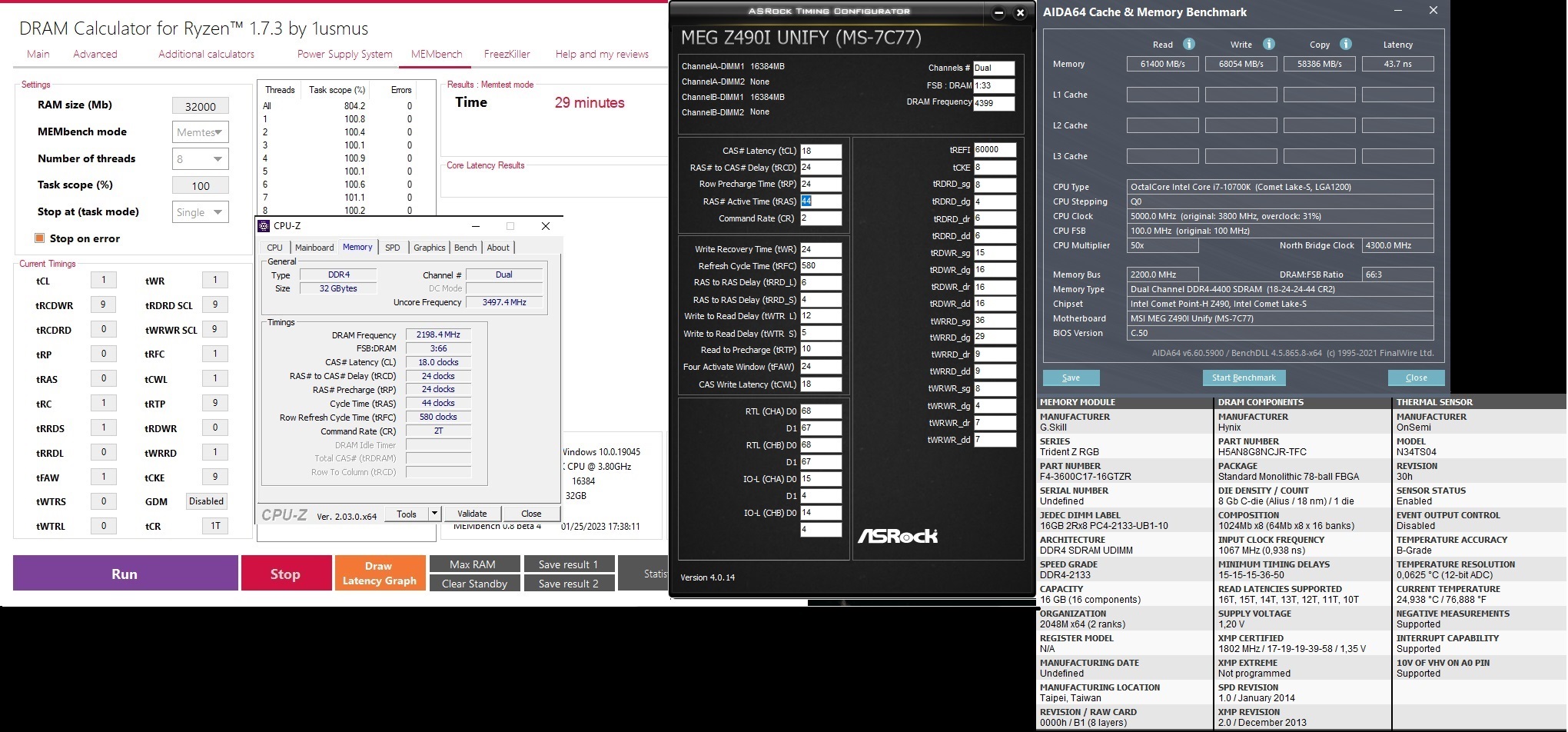The width and height of the screenshot is (1568, 732).
Task: Click the Clear Standby button
Action: (473, 584)
